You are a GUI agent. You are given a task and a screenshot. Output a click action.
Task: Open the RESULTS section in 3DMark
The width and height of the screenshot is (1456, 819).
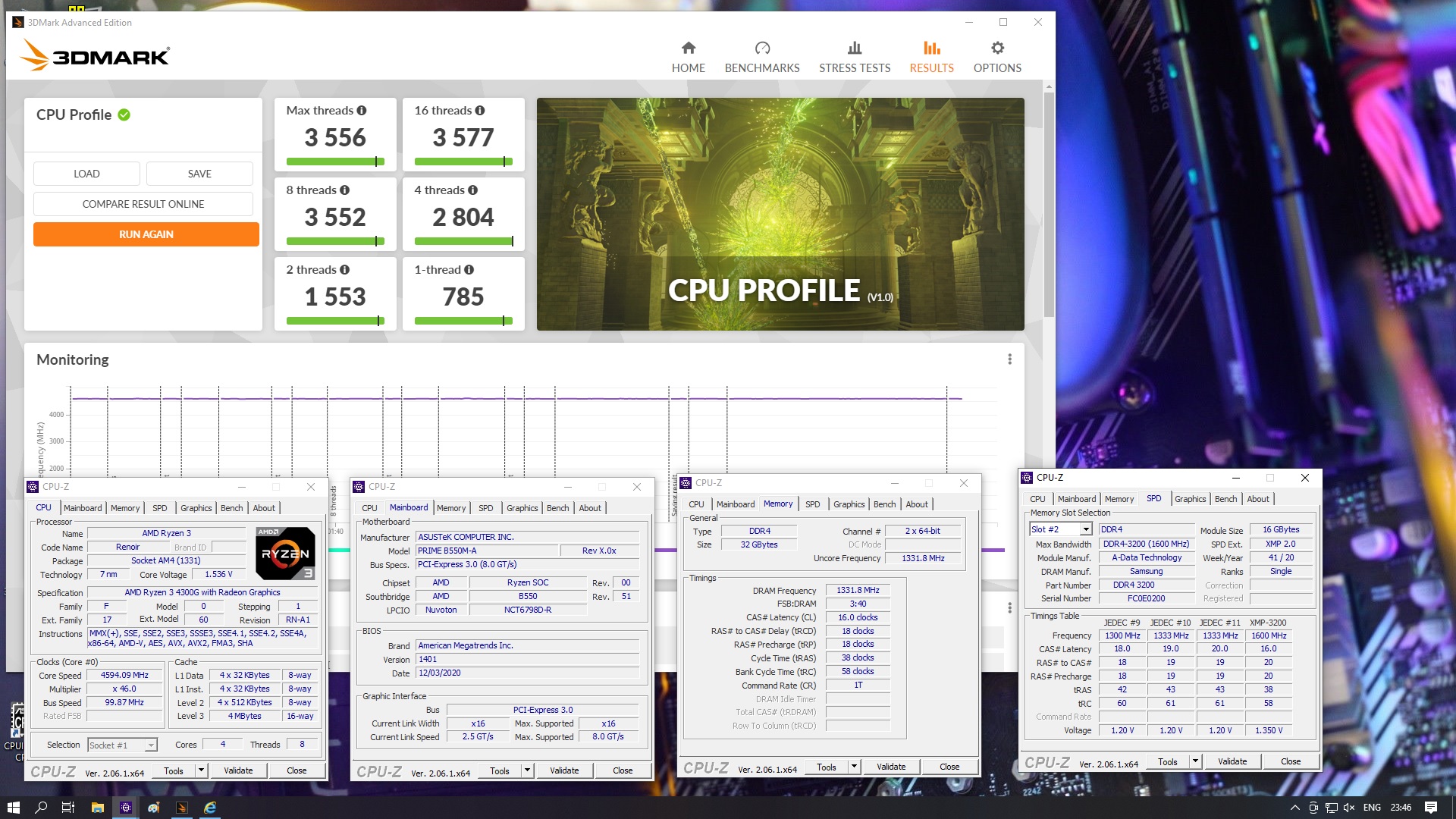tap(931, 58)
